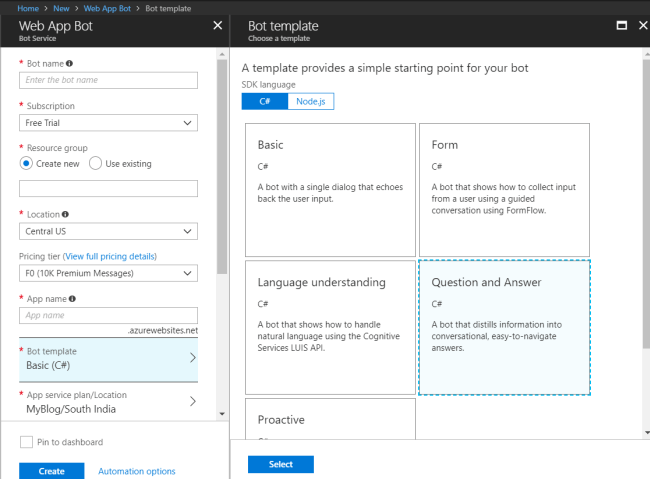Select the Use existing radio button

96,164
